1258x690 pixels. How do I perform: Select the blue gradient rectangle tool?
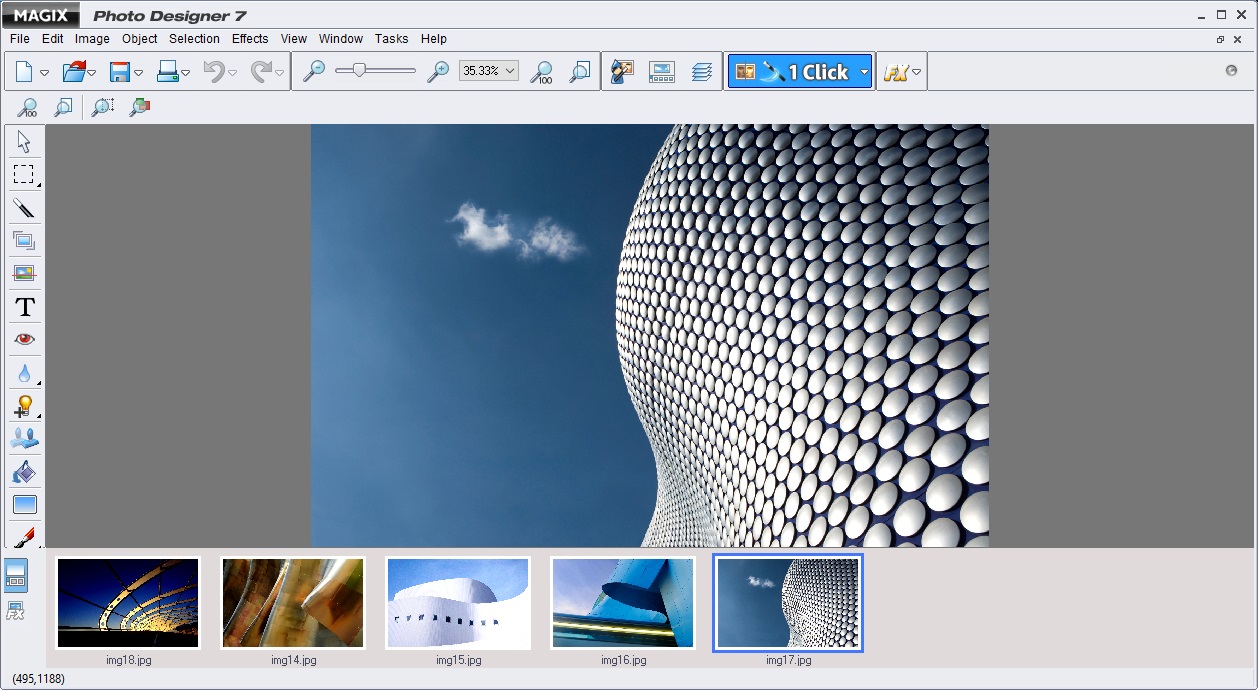tap(25, 504)
